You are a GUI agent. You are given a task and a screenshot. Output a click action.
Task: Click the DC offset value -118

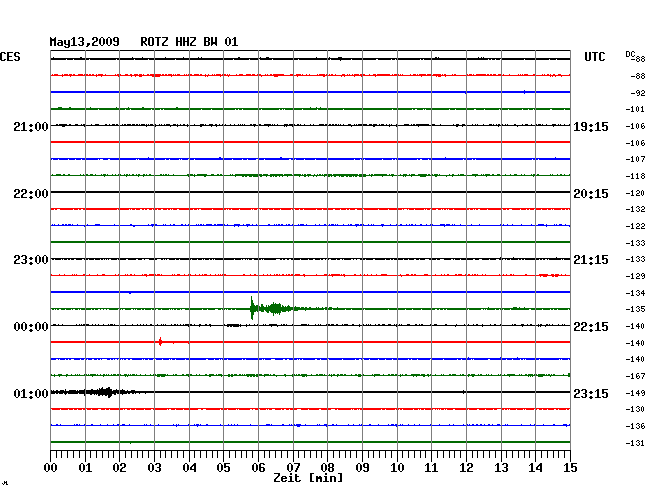click(635, 176)
